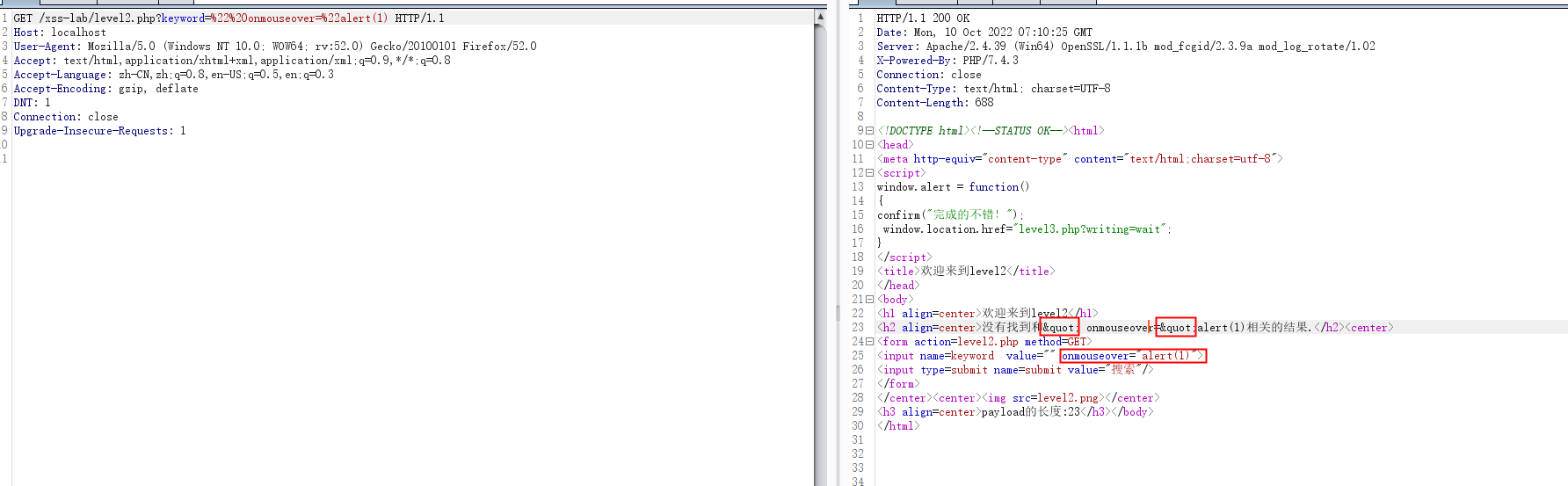Collapse the DOCTYPE html fold on line 9
The width and height of the screenshot is (1568, 486).
870,131
